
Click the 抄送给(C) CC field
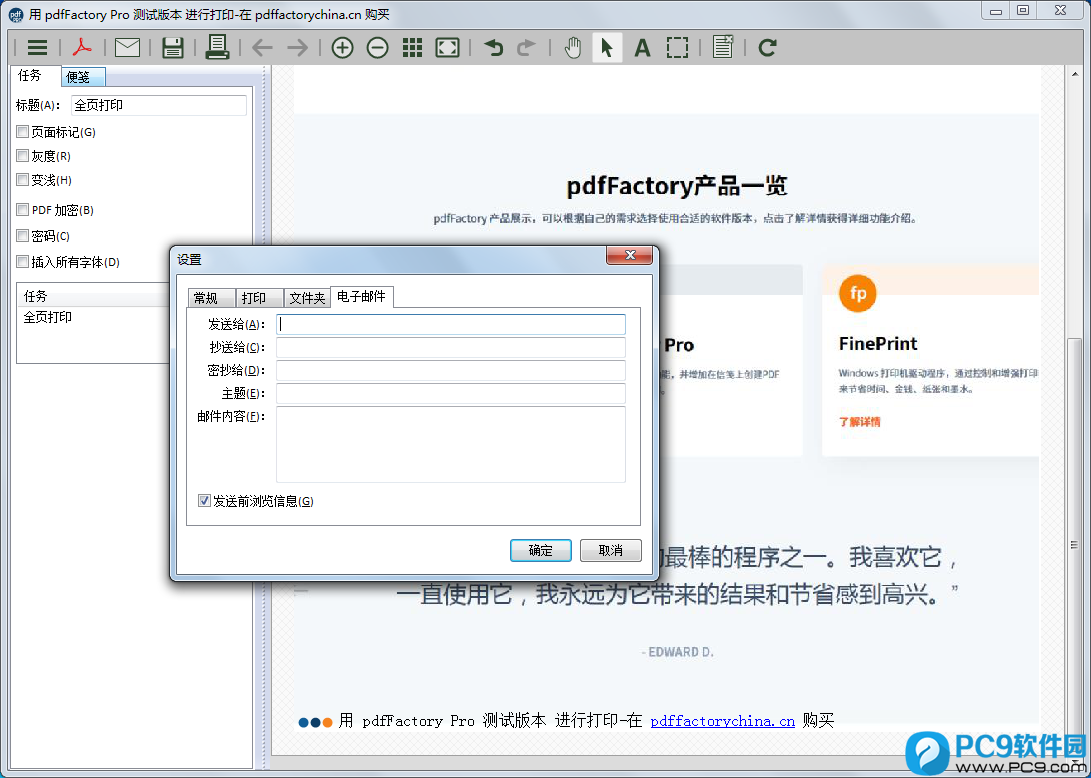[451, 347]
